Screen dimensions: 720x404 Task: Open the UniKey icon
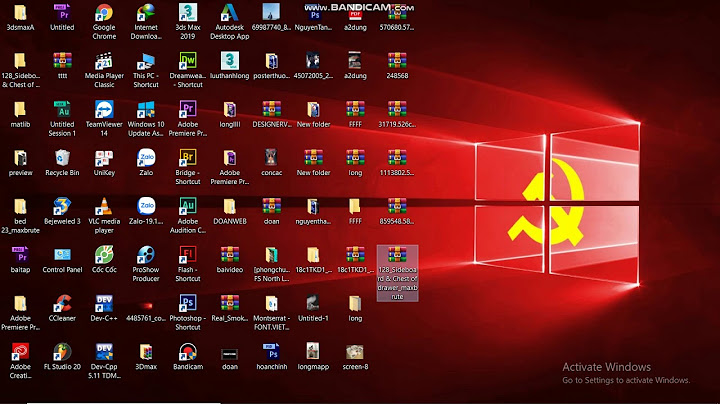coord(104,158)
